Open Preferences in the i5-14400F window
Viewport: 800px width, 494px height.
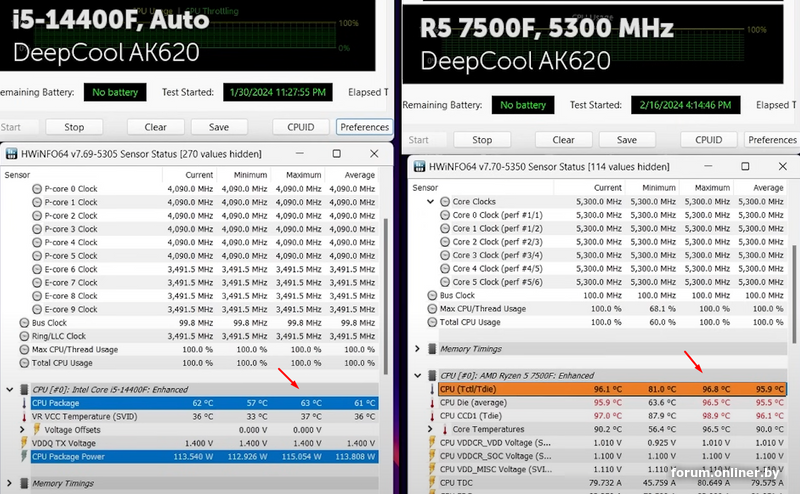coord(364,127)
